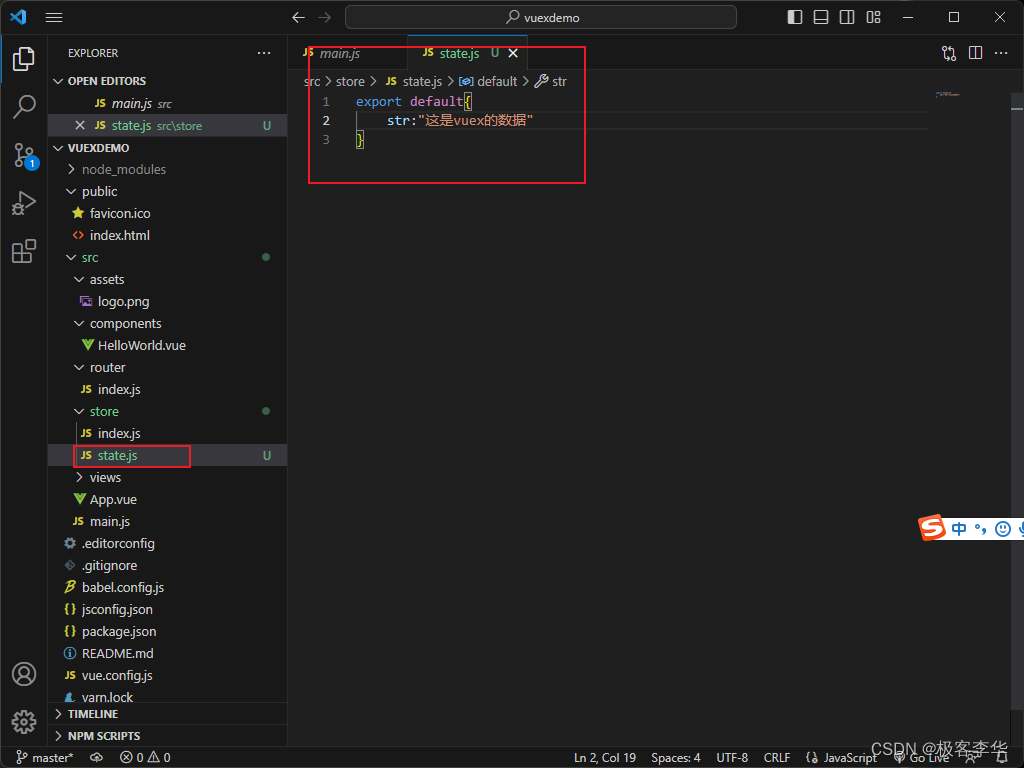The height and width of the screenshot is (768, 1024).
Task: Open the Source Control view
Action: tap(25, 156)
